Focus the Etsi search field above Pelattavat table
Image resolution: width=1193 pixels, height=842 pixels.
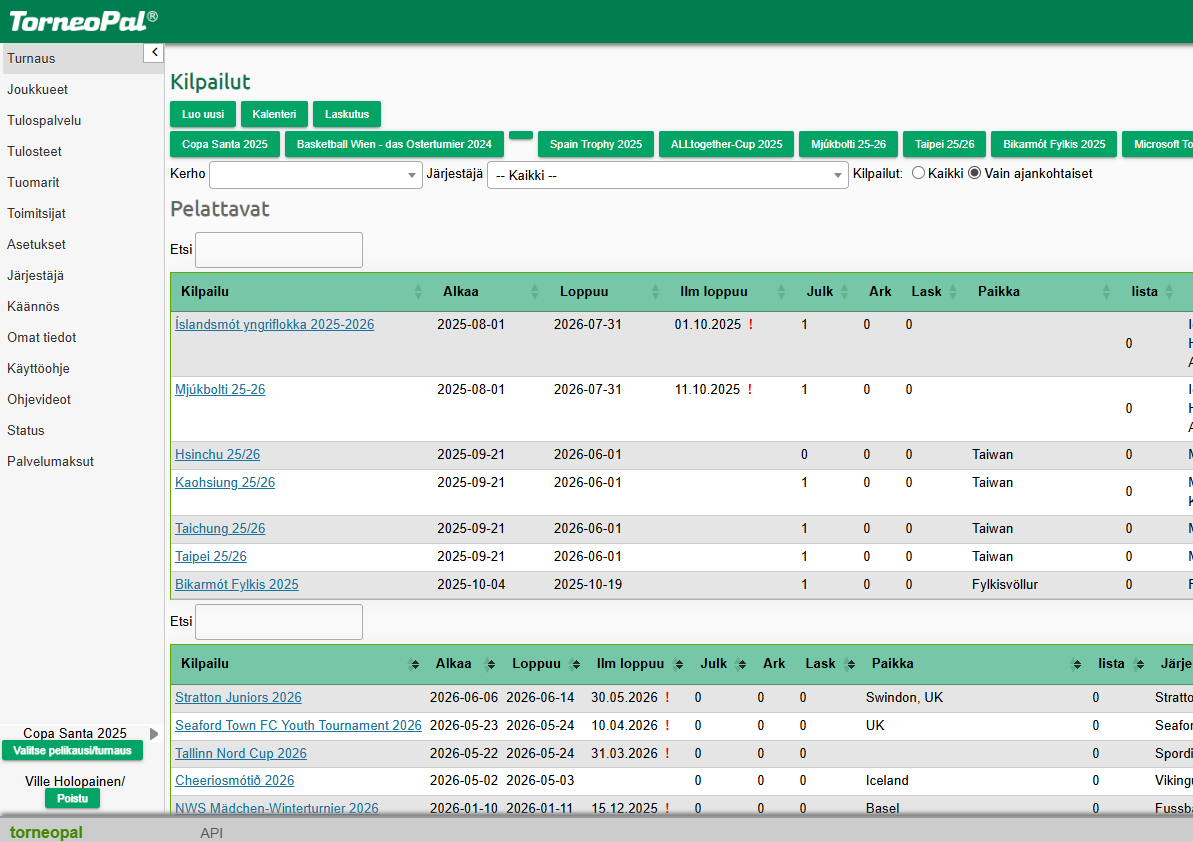[278, 249]
